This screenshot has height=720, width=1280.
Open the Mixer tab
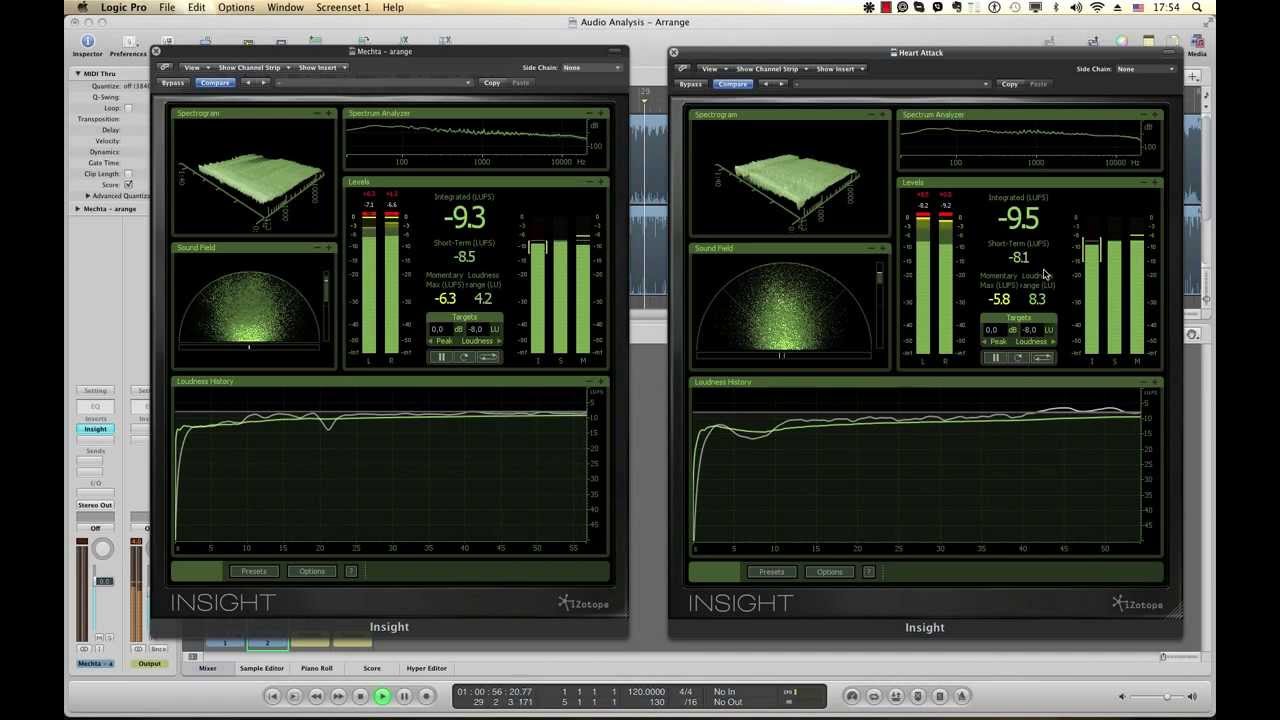click(x=207, y=668)
